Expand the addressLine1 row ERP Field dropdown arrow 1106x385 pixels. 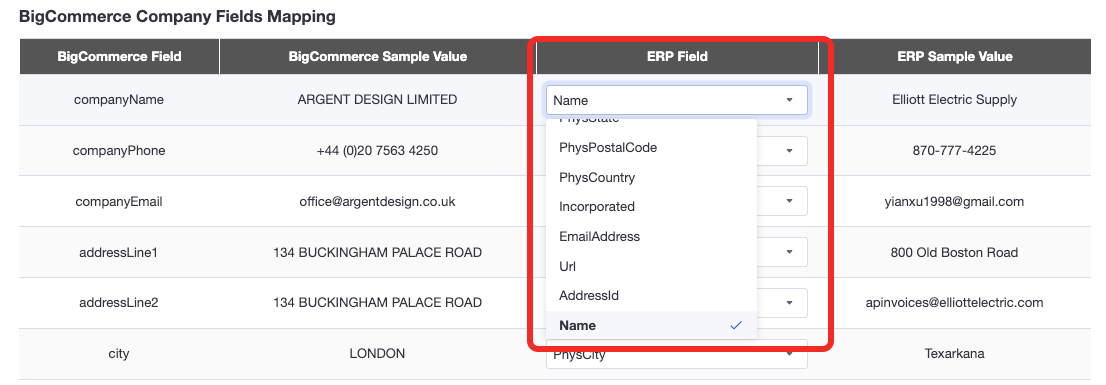coord(789,252)
